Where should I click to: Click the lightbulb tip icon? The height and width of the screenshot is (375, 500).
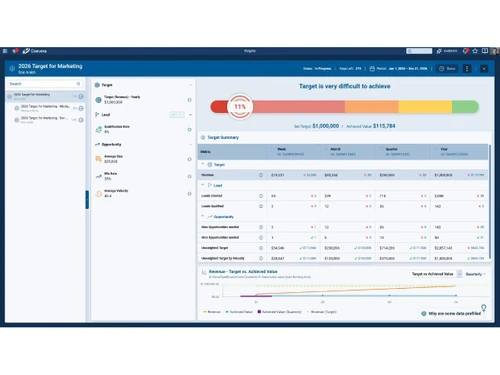[x=484, y=307]
